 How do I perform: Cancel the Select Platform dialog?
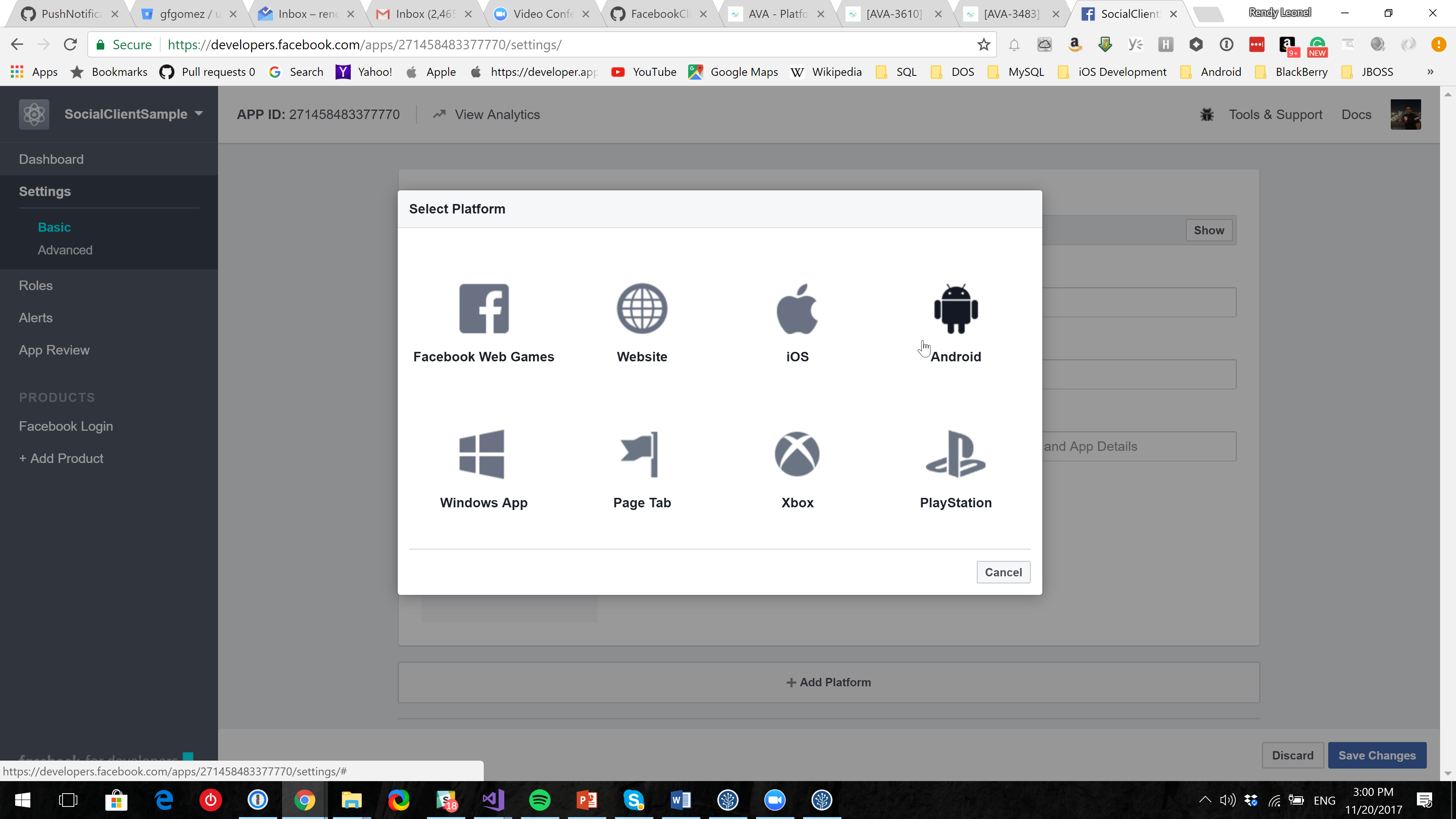pyautogui.click(x=1003, y=572)
